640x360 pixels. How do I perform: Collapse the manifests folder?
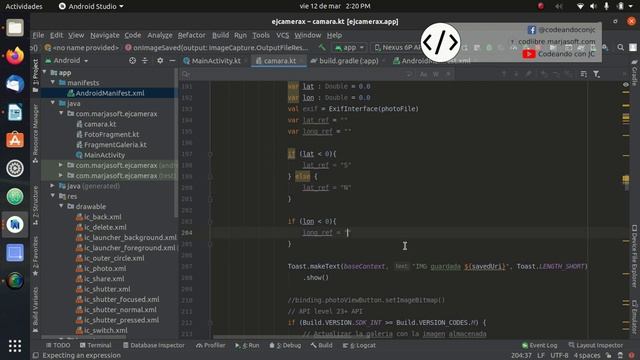click(x=53, y=82)
